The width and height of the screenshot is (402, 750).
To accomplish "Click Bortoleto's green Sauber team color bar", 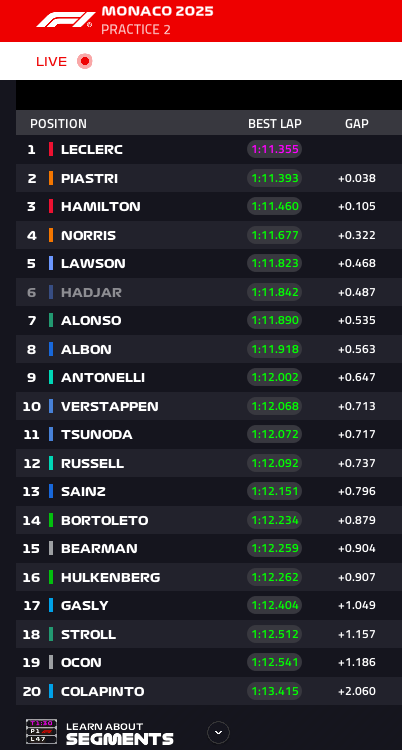I will click(x=51, y=520).
